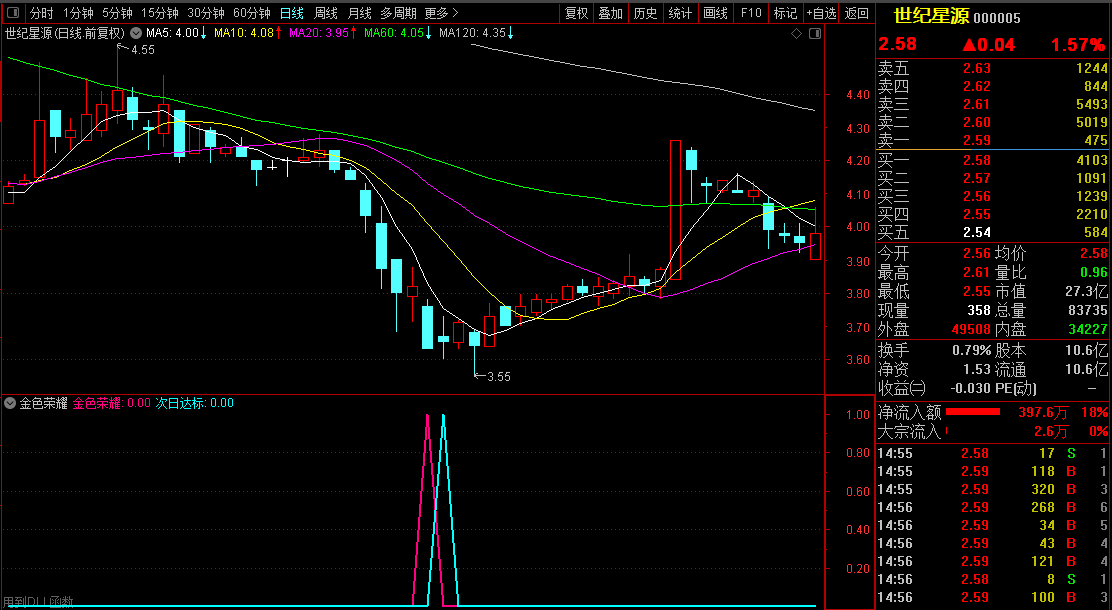Click the 卖五 order row
This screenshot has height=610, width=1112.
click(993, 69)
